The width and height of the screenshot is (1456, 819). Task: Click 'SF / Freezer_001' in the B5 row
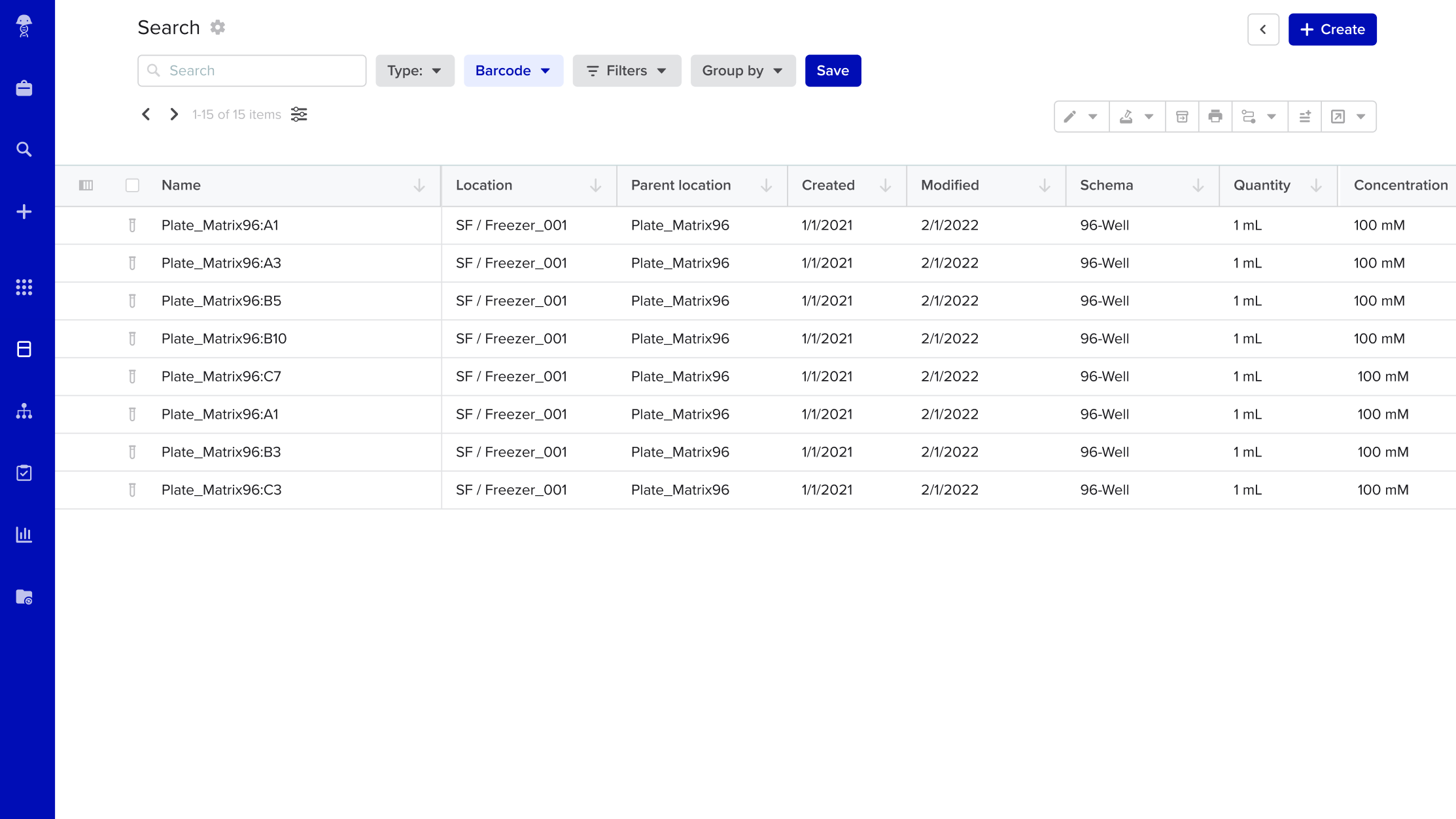pos(511,301)
